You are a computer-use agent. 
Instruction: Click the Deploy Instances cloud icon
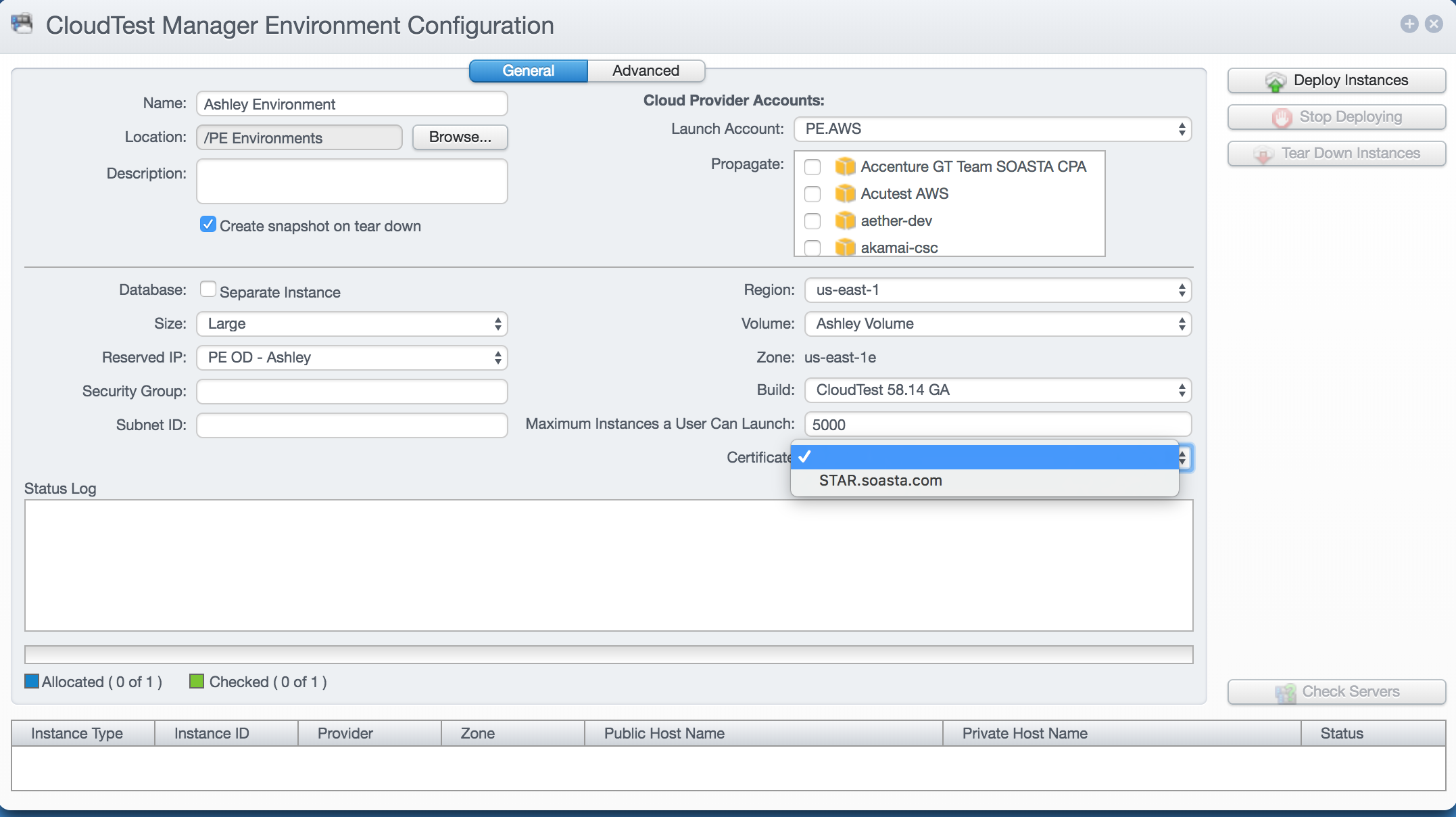click(1275, 81)
